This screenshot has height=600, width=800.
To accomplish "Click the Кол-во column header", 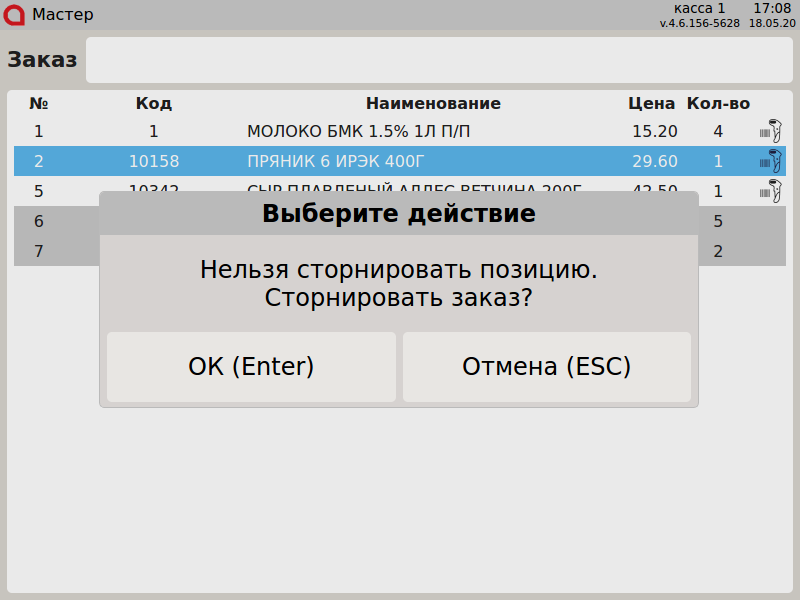I will pyautogui.click(x=718, y=103).
